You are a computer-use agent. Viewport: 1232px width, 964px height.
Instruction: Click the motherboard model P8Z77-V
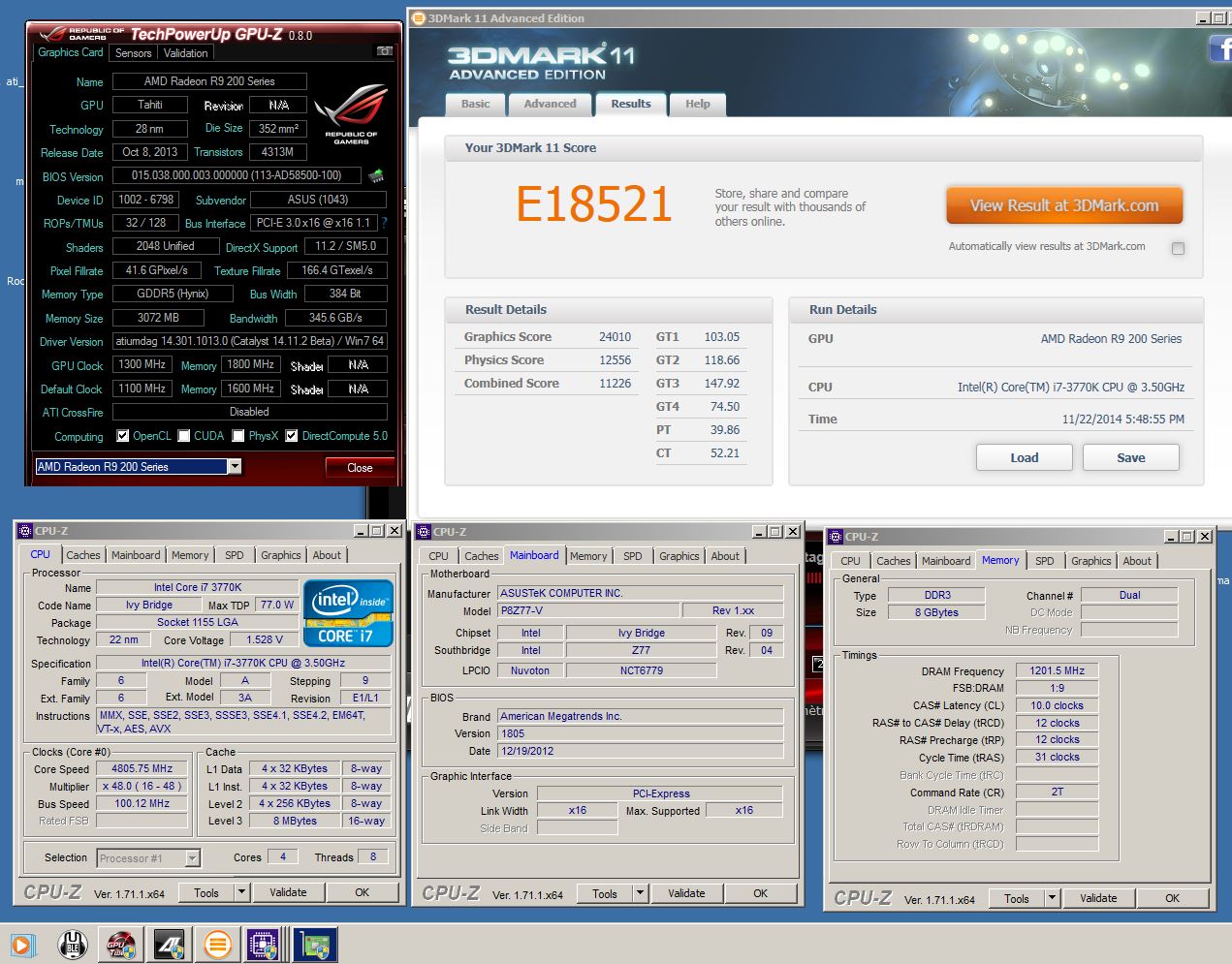click(x=588, y=610)
